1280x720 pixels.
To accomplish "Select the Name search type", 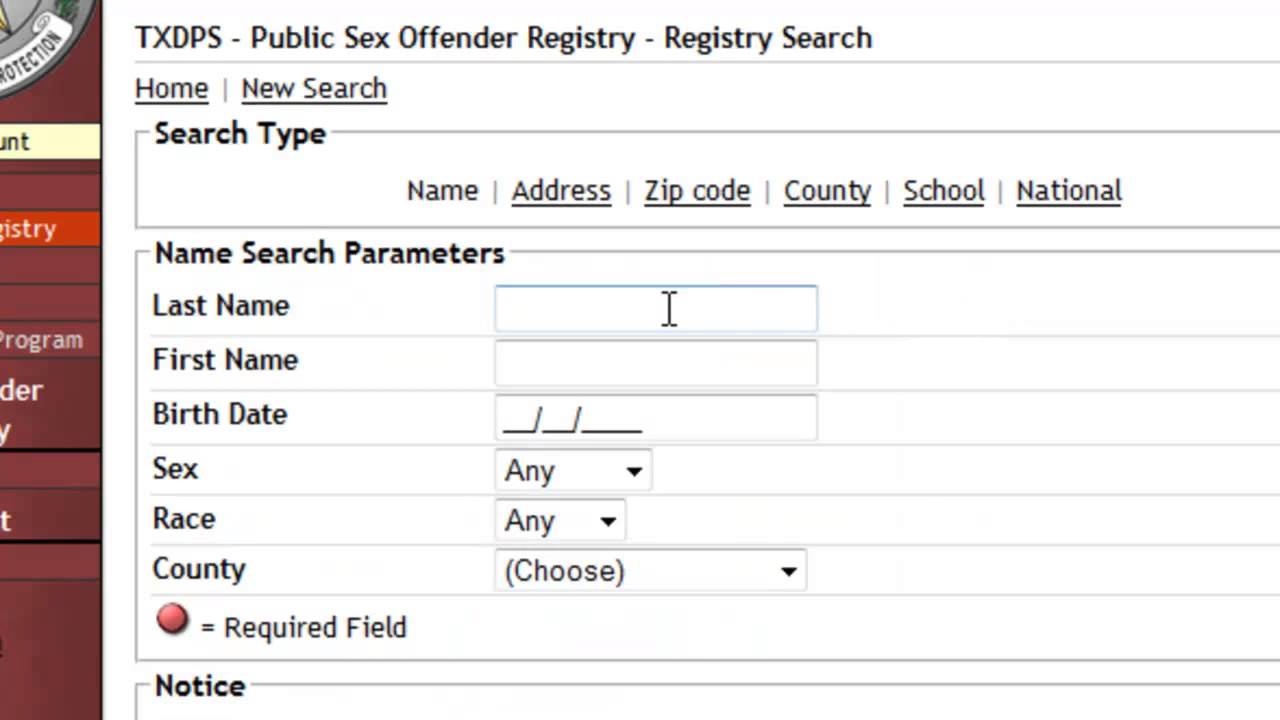I will point(442,191).
